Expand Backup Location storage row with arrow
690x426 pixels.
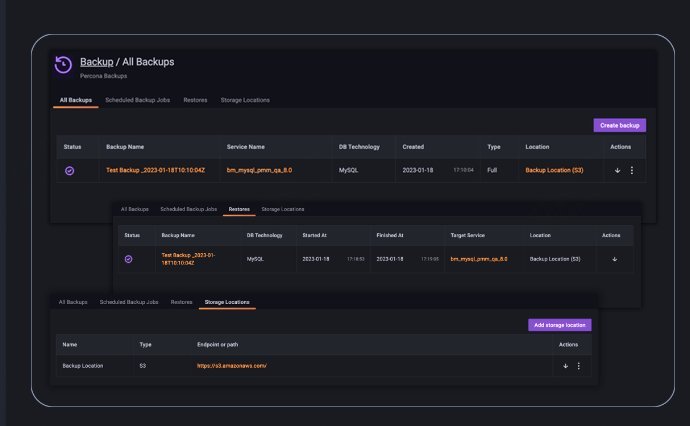pos(565,366)
